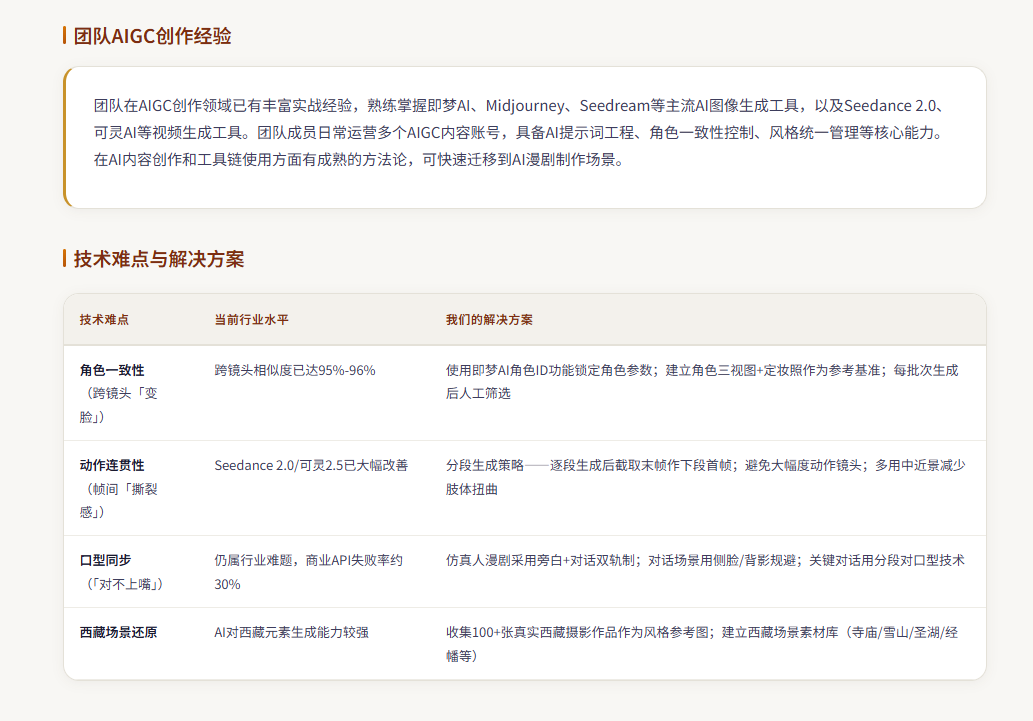Image resolution: width=1033 pixels, height=721 pixels.
Task: Click the 角色一致性 row title
Action: (112, 370)
